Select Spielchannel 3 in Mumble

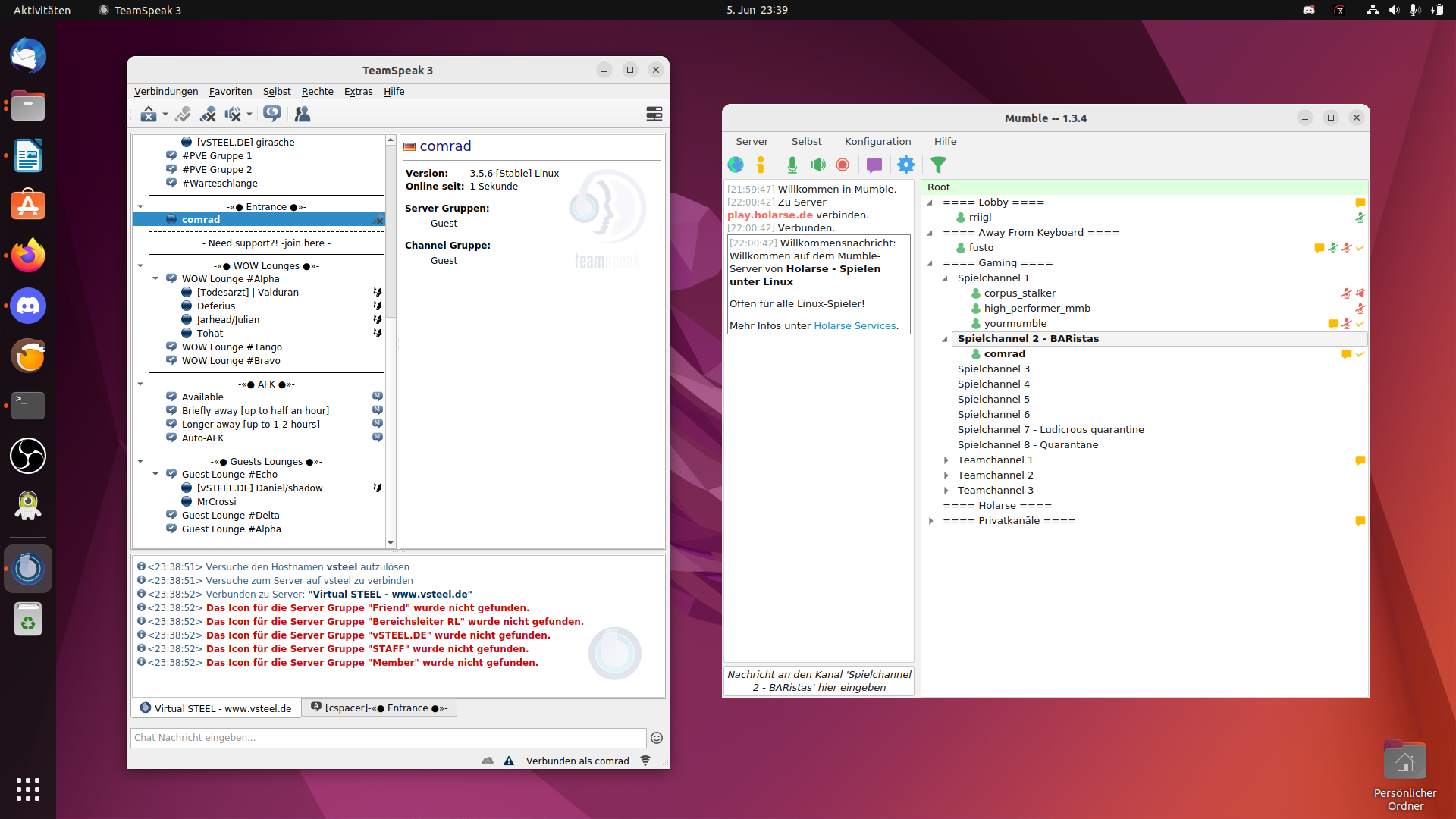993,369
